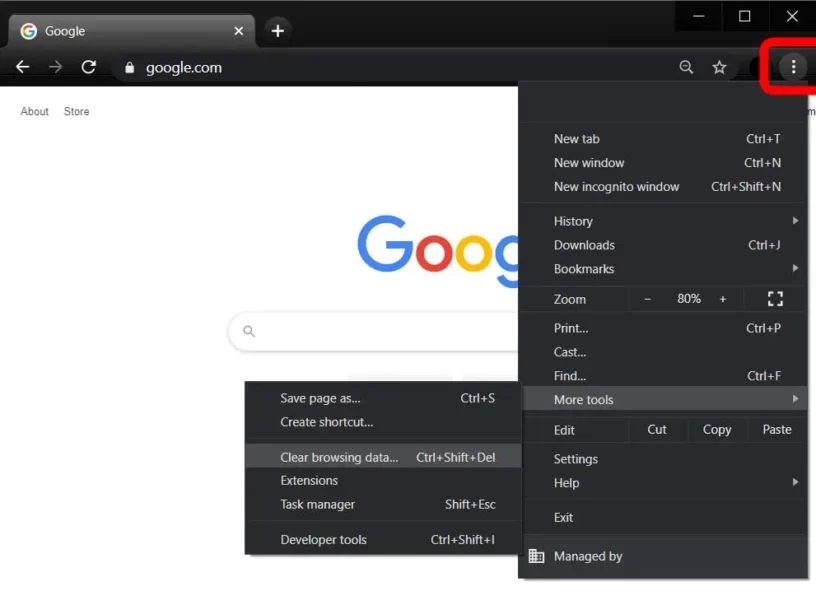This screenshot has height=600, width=816.
Task: Open a new tab with plus button
Action: pos(278,31)
